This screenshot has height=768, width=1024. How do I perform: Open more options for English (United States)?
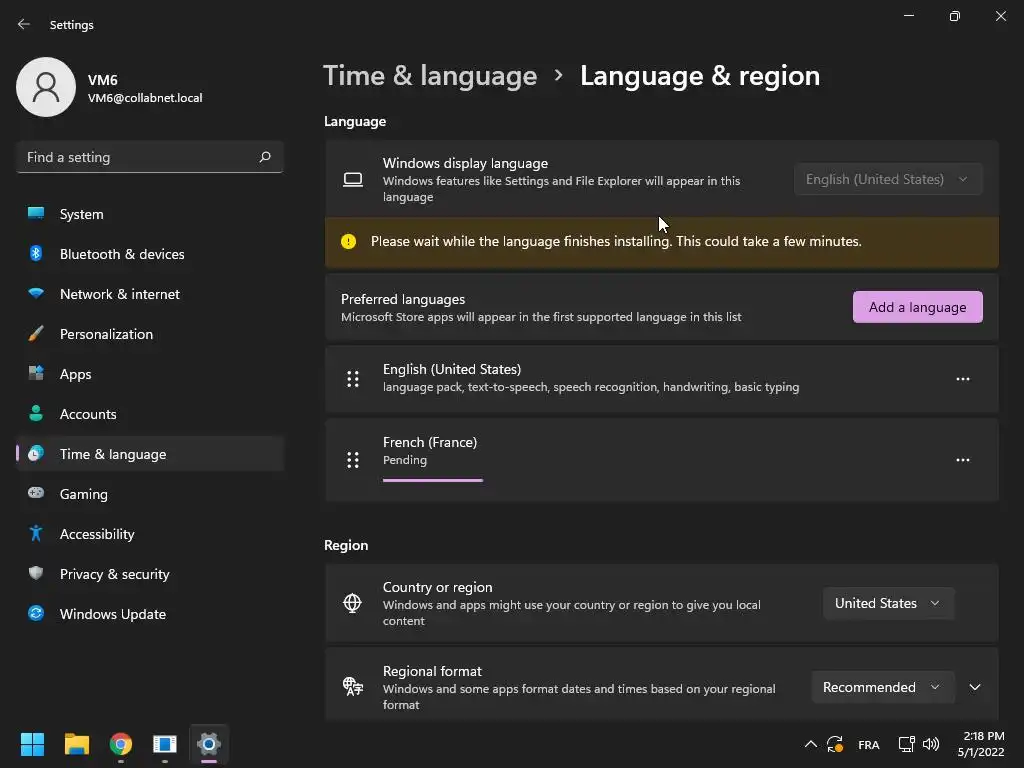tap(963, 379)
